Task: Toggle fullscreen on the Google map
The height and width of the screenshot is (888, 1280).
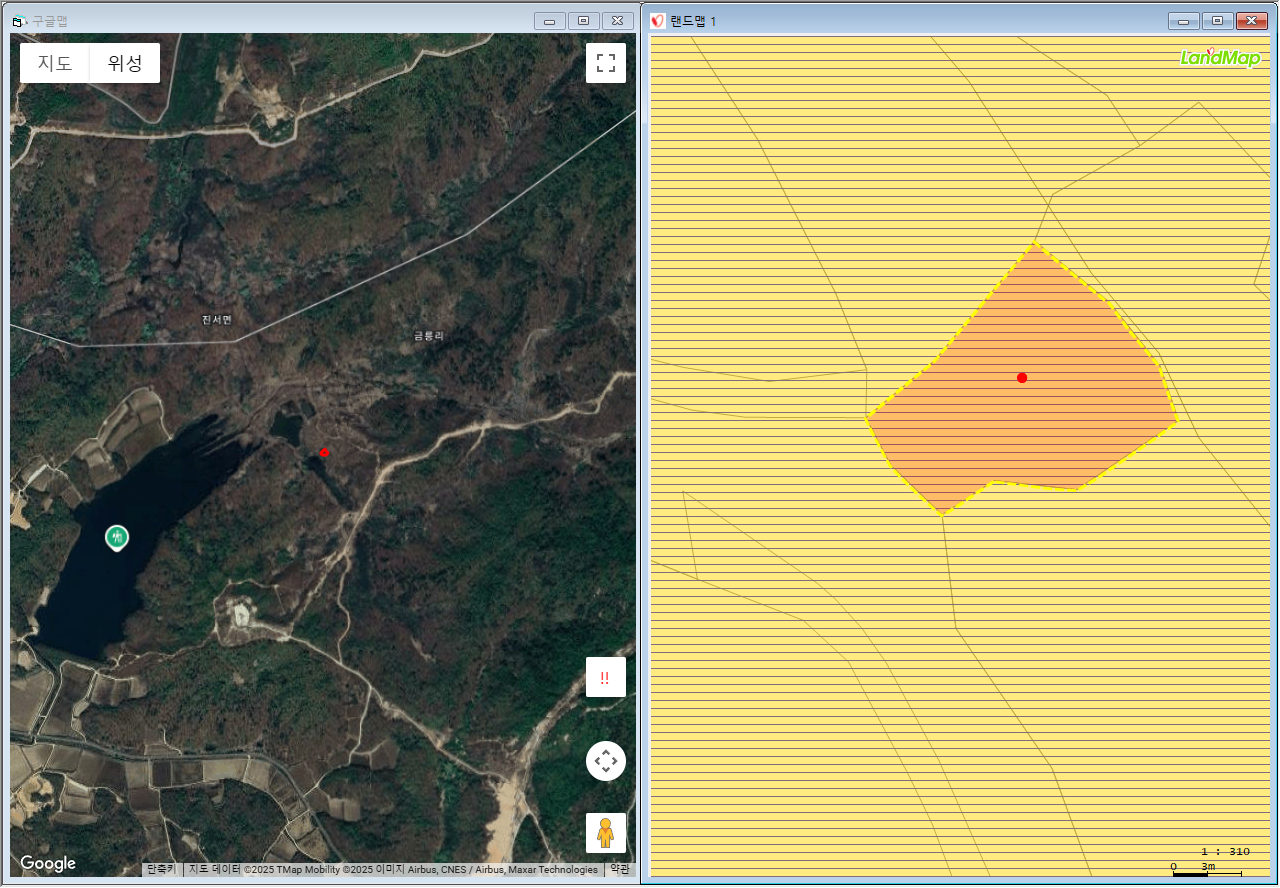Action: point(605,63)
